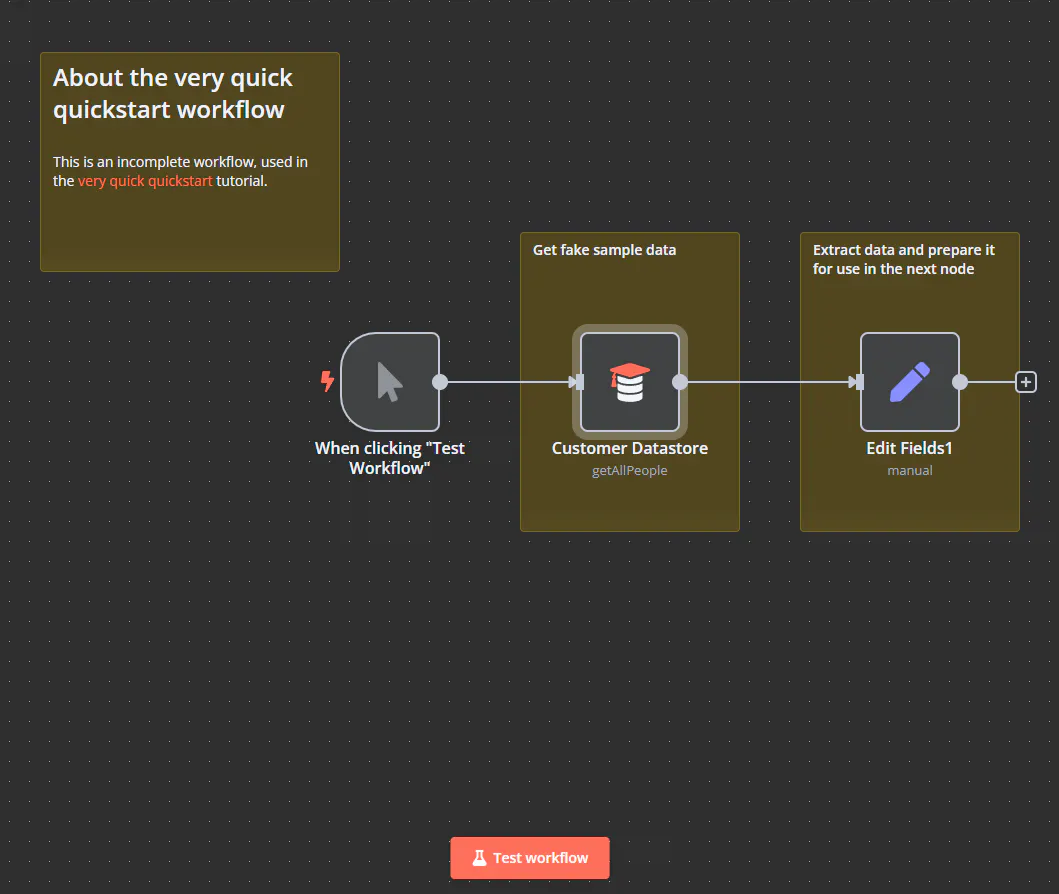The height and width of the screenshot is (894, 1059).
Task: Click the "Edit Fields1" node label
Action: click(910, 448)
